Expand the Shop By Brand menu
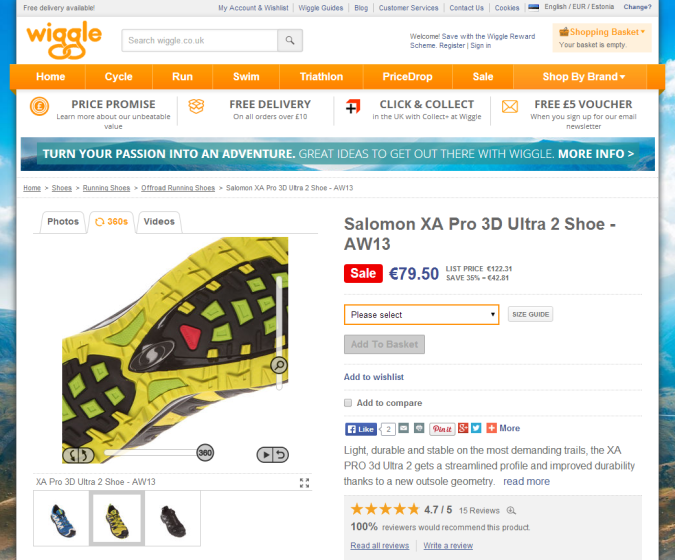Viewport: 675px width, 560px height. (583, 77)
